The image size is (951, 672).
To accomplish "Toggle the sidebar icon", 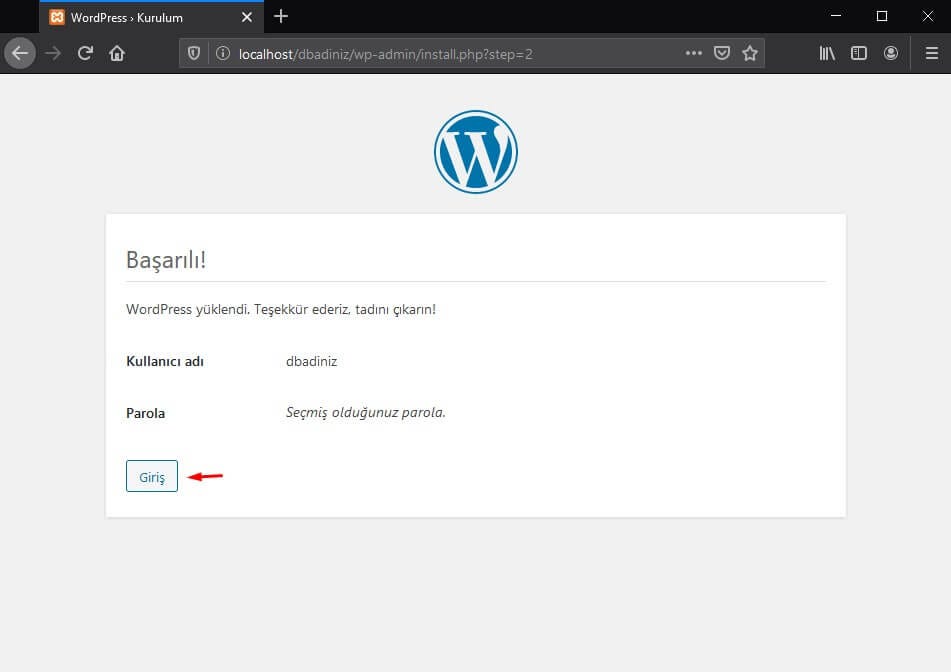I will pos(859,53).
